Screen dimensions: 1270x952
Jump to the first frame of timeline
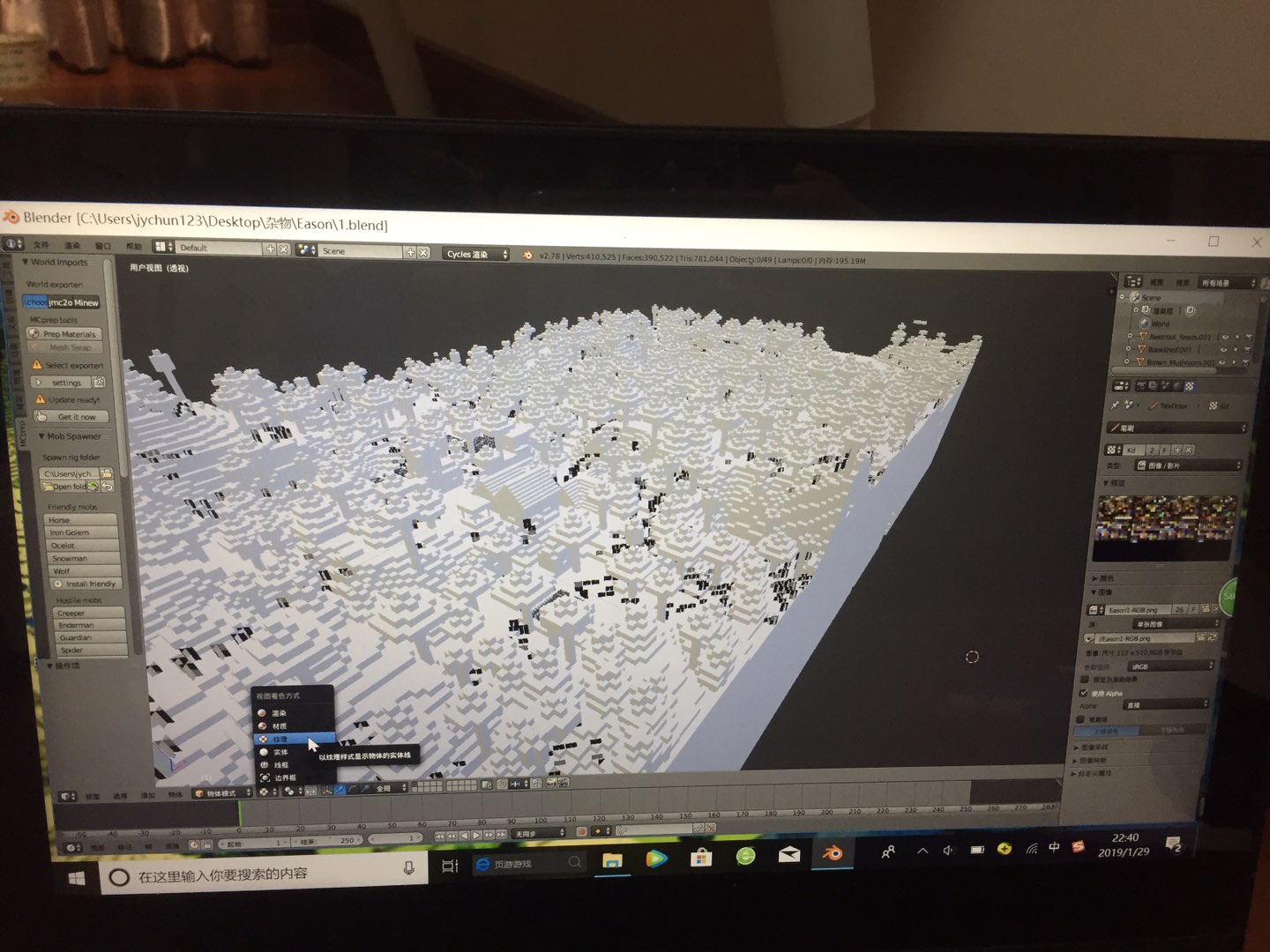pos(440,836)
